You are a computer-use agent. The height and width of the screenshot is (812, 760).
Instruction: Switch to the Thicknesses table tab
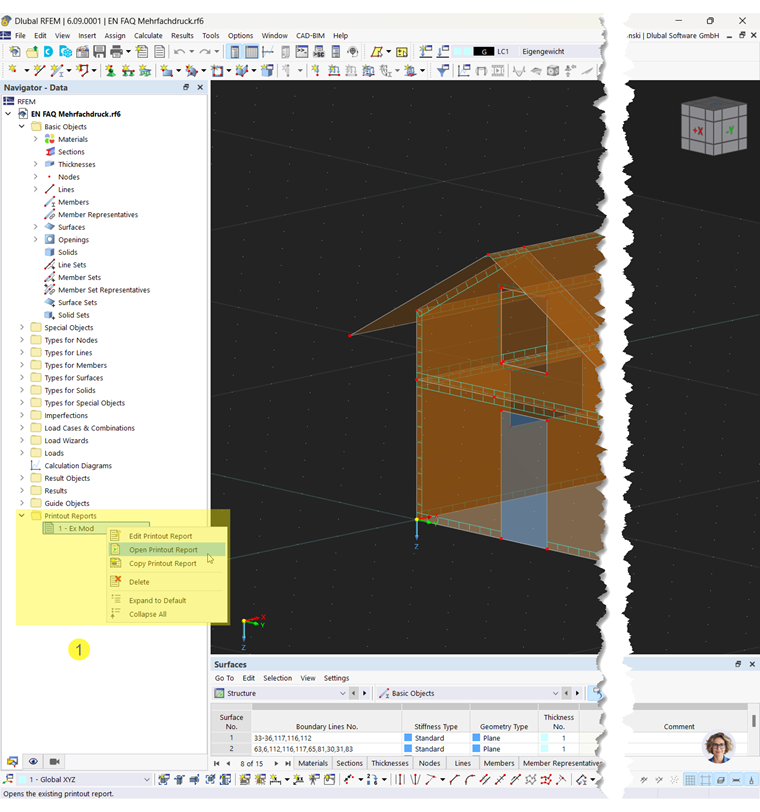390,763
